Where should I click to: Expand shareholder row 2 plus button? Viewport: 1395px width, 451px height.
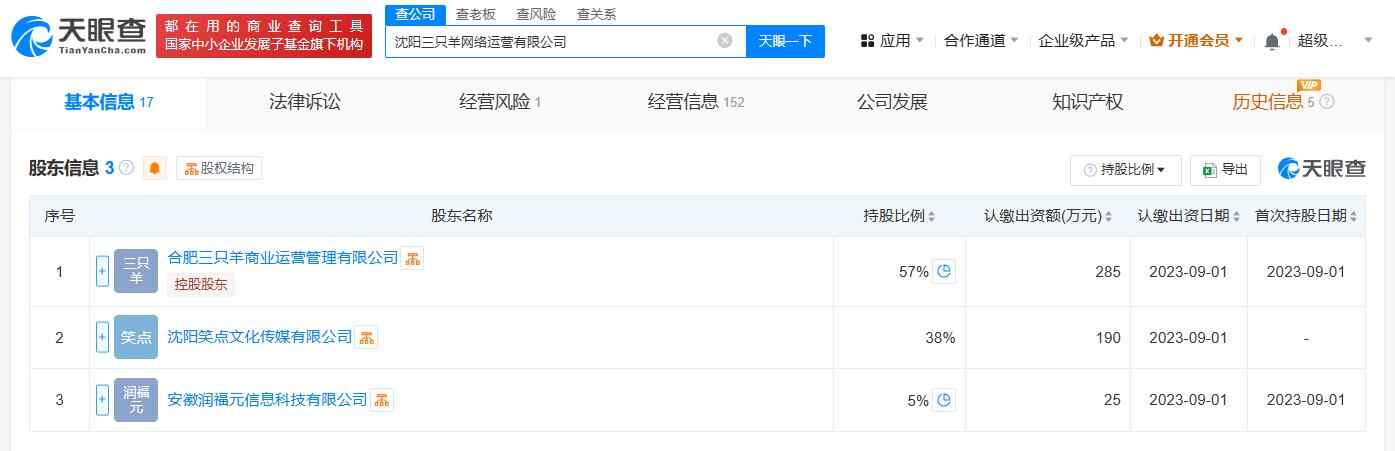click(102, 337)
